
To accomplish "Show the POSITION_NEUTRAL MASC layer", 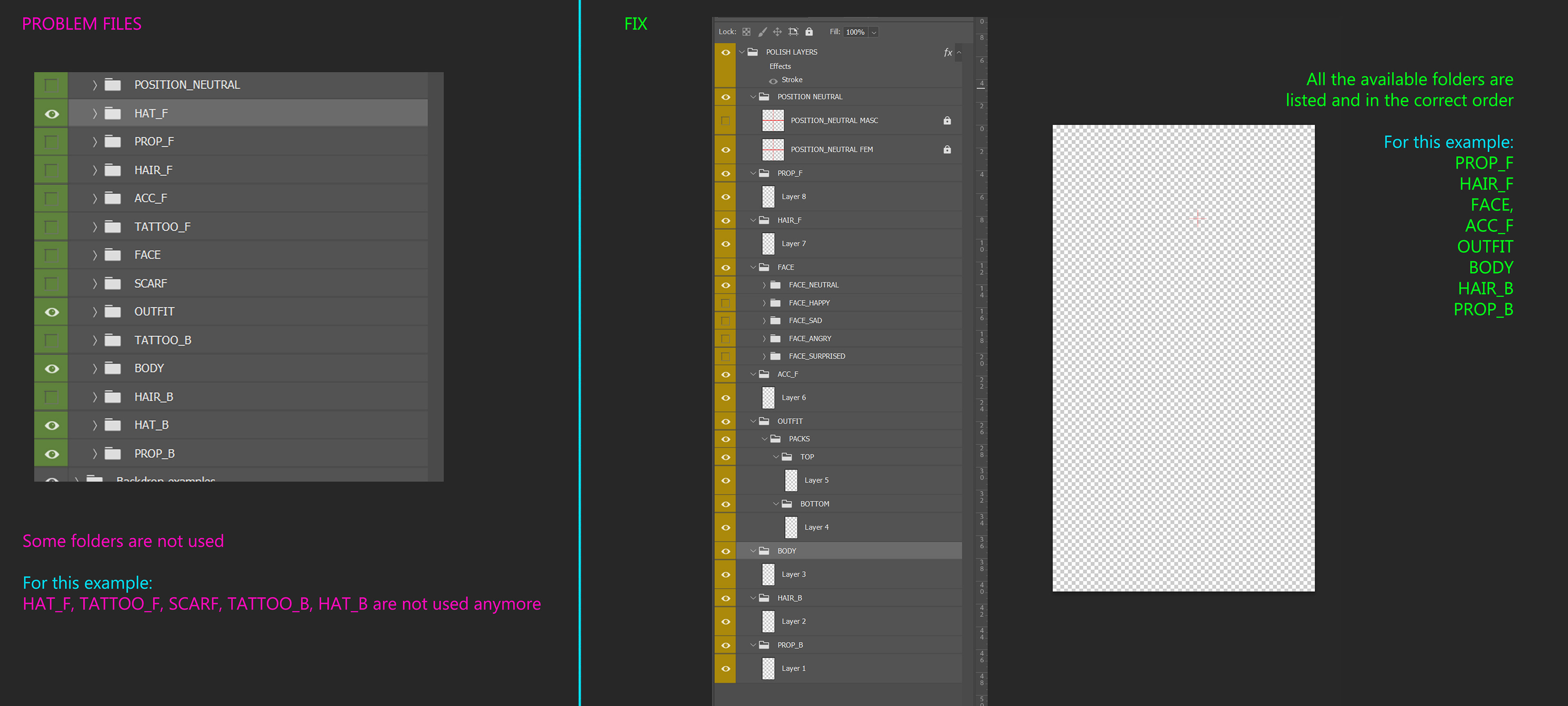I will pyautogui.click(x=726, y=121).
